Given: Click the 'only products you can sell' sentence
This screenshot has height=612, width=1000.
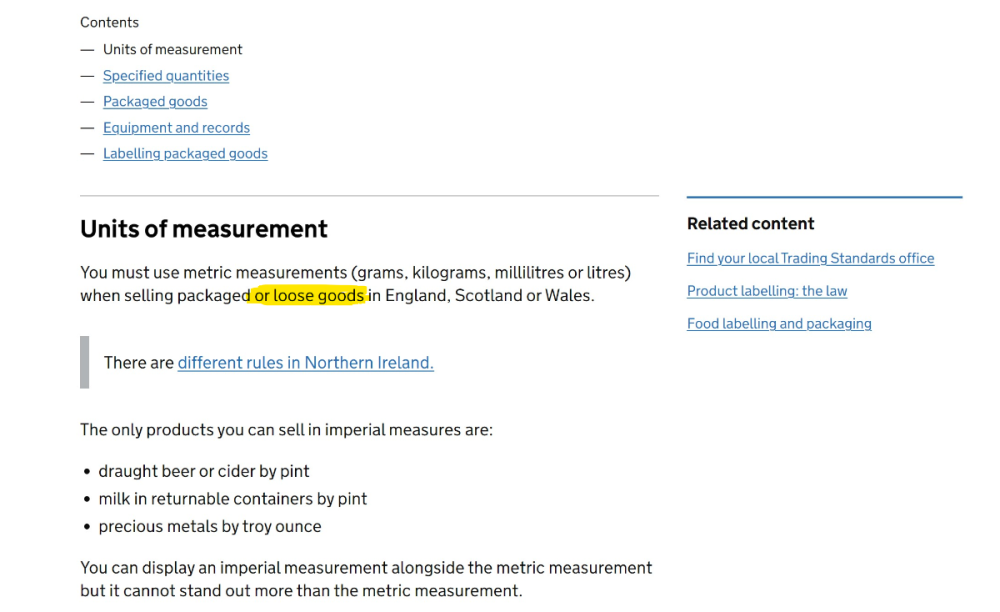Looking at the screenshot, I should 286,430.
